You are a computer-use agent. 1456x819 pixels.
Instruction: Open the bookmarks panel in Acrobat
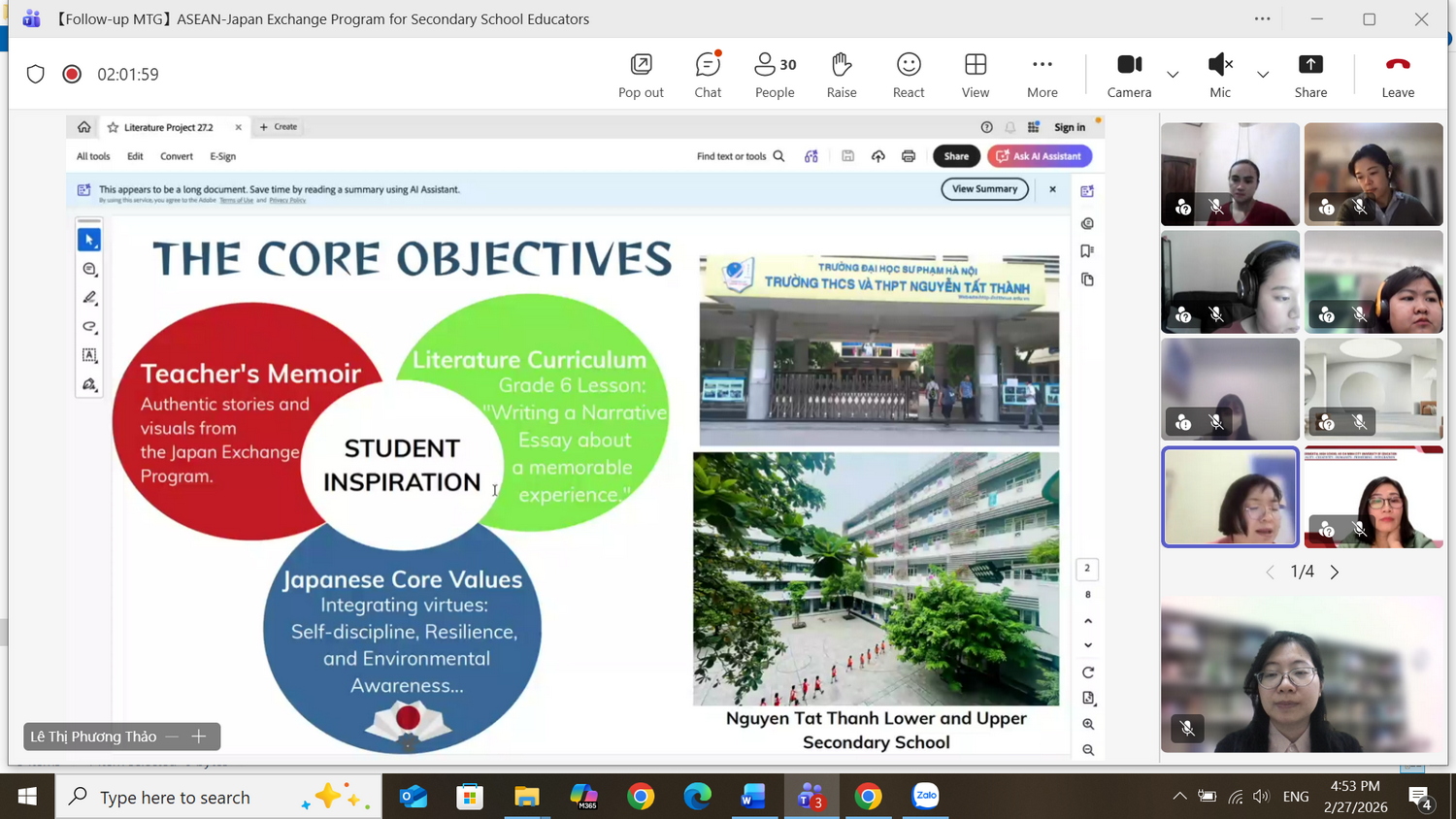point(1087,250)
